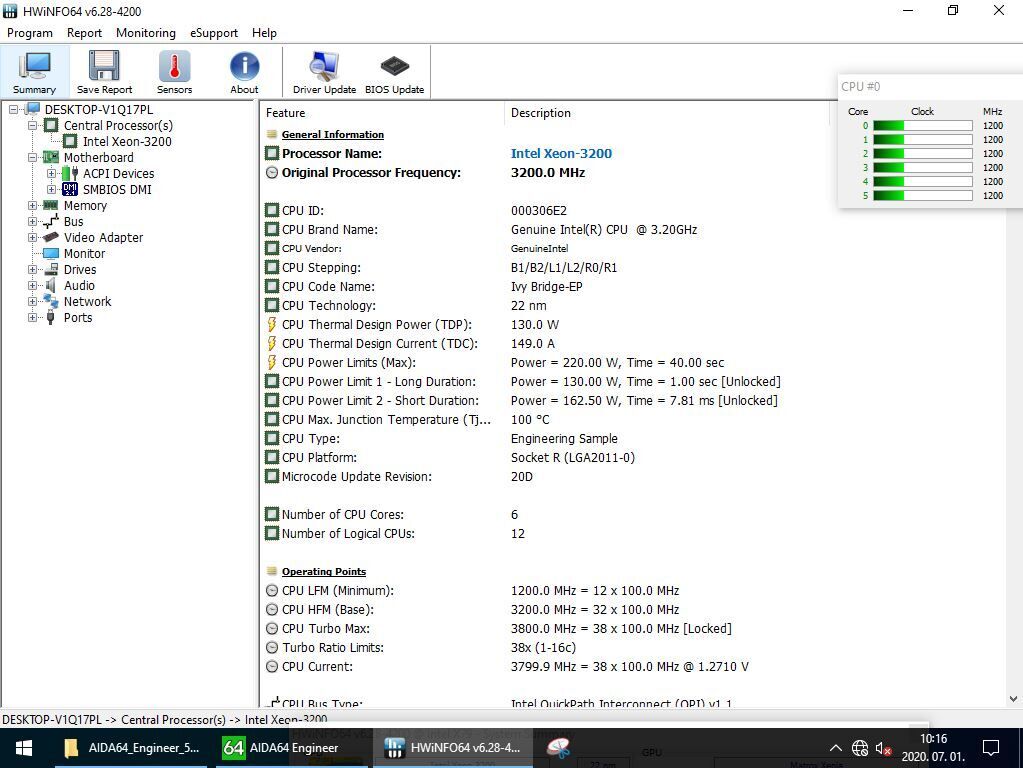Open the Summary toolbar button
This screenshot has height=768, width=1023.
click(35, 72)
